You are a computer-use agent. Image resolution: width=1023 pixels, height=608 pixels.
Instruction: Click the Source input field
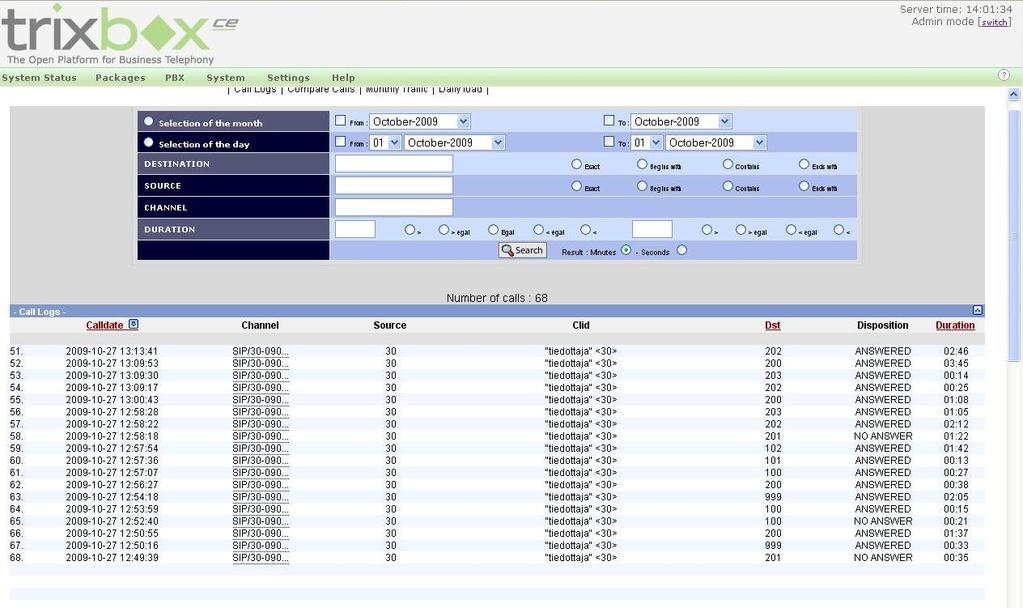coord(393,185)
